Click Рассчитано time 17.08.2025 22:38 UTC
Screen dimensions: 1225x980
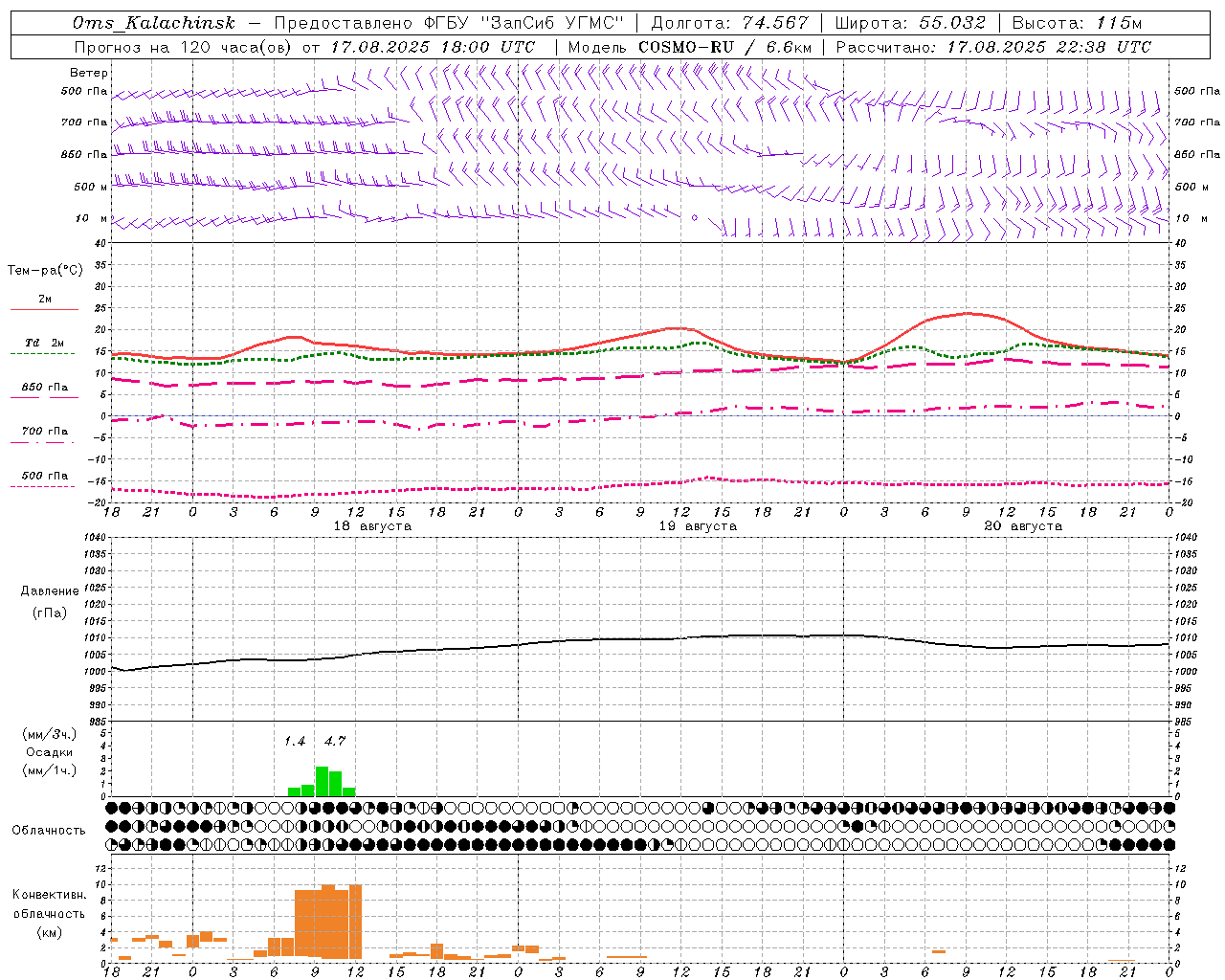click(x=1049, y=47)
